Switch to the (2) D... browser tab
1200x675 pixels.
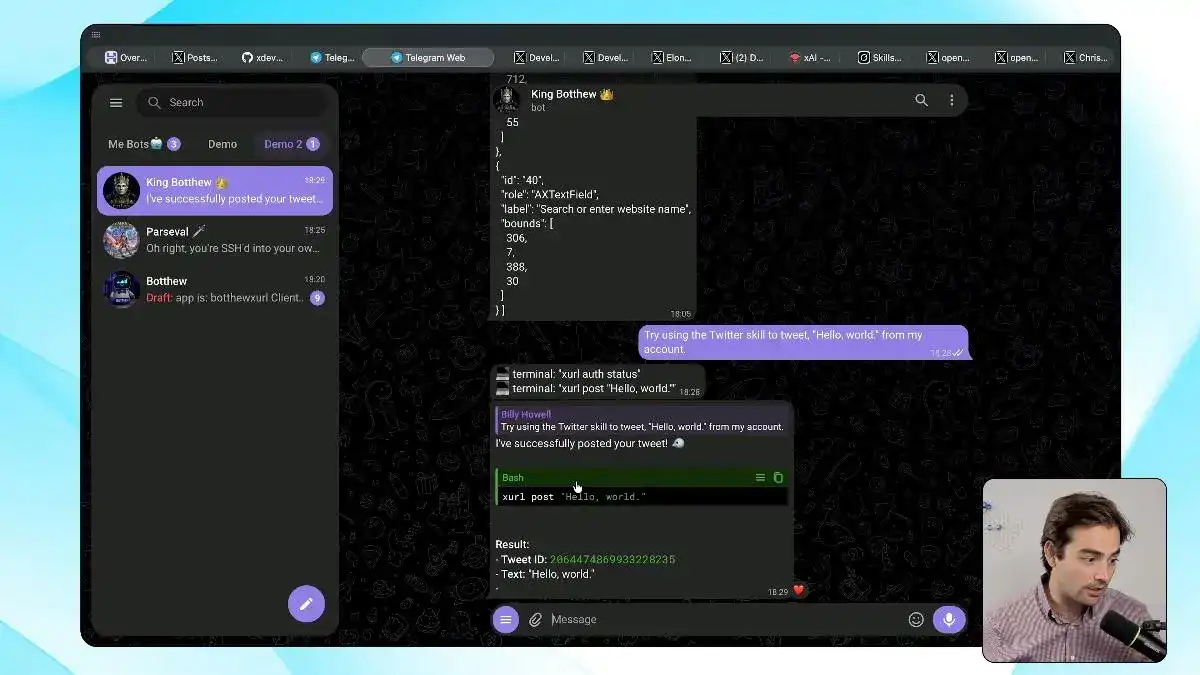(741, 58)
